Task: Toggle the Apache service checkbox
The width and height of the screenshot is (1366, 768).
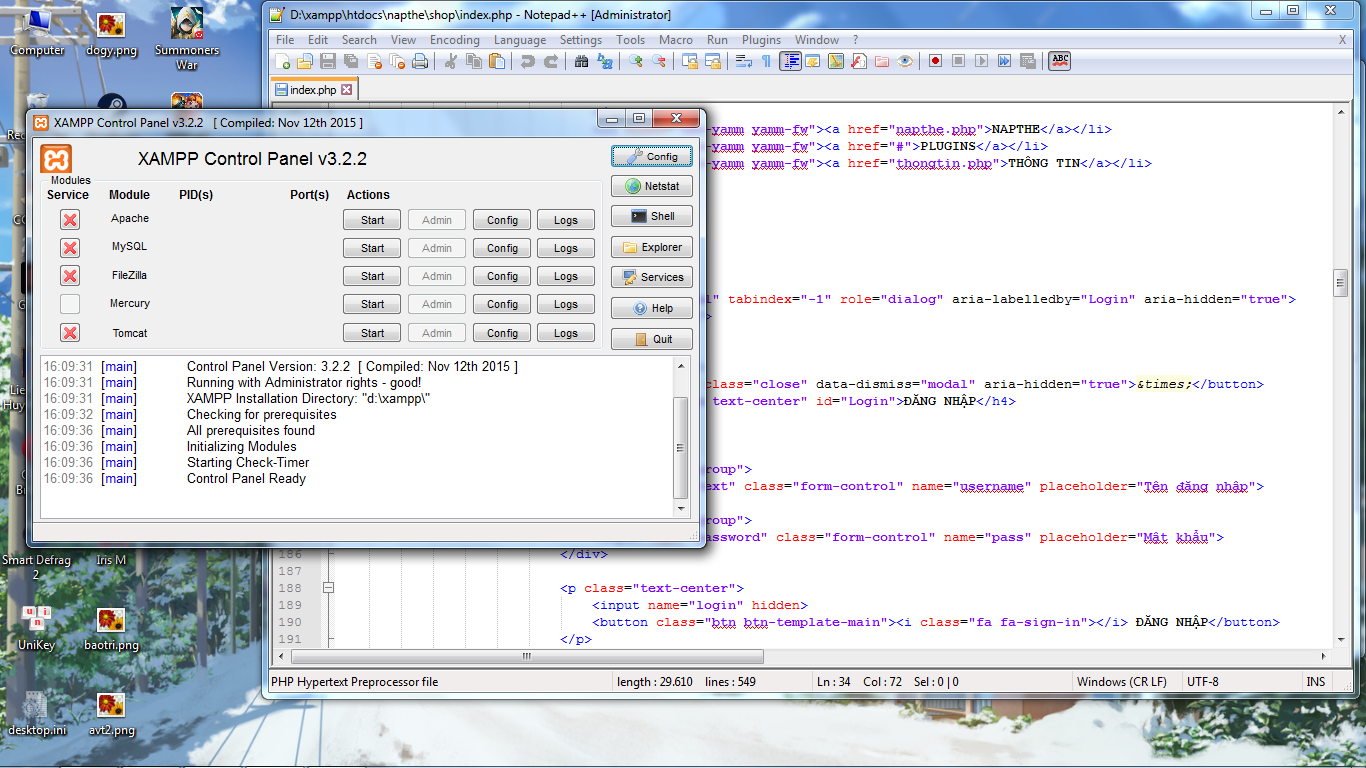Action: (x=70, y=220)
